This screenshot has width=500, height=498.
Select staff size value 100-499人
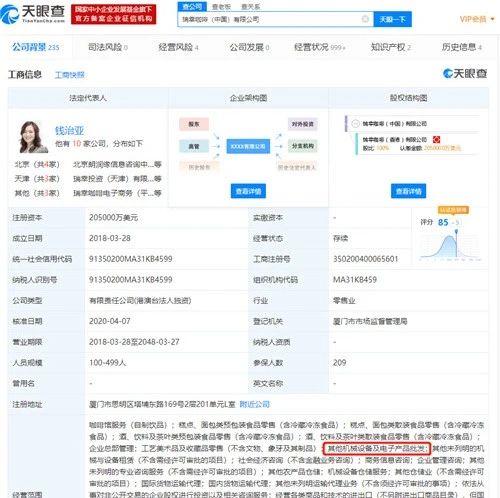pyautogui.click(x=107, y=362)
